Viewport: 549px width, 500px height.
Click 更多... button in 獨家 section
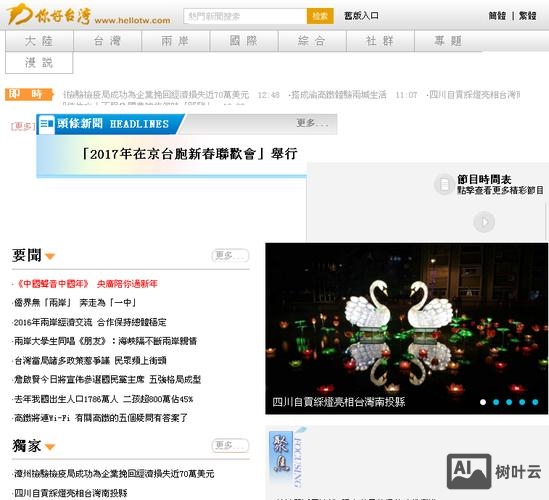230,445
